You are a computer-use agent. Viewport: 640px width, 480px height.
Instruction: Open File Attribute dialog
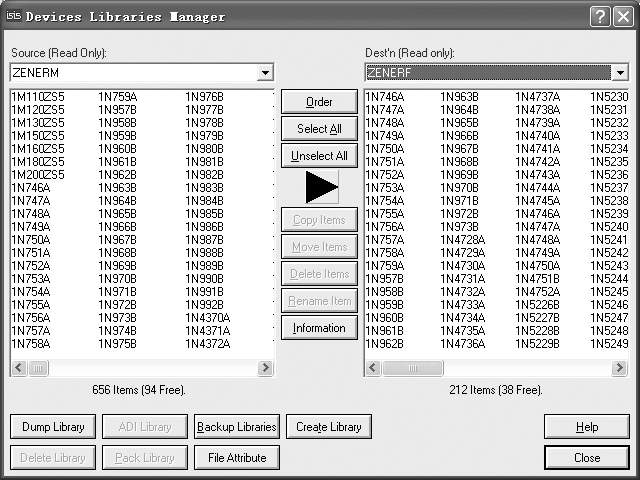[237, 458]
